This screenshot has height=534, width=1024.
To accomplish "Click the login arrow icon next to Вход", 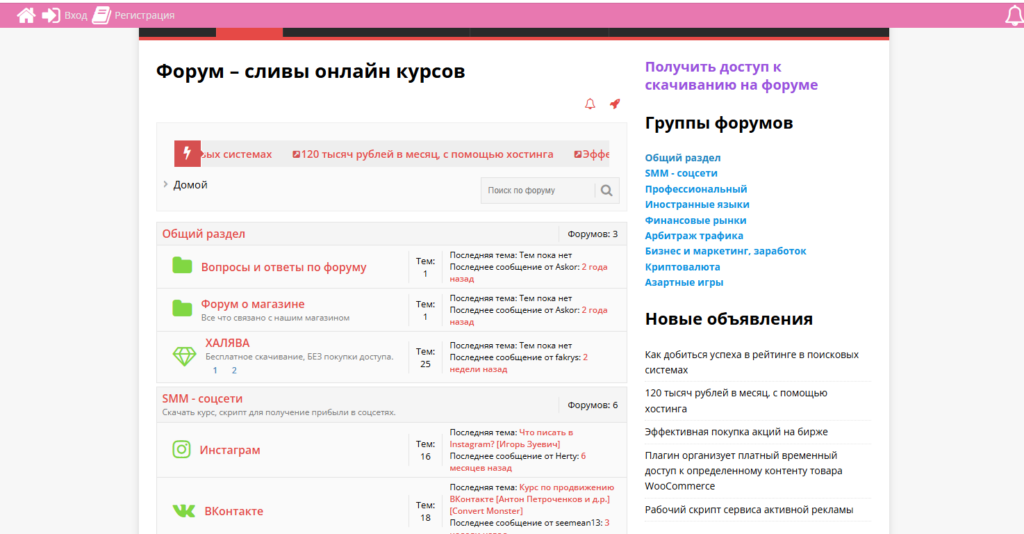I will tap(51, 15).
